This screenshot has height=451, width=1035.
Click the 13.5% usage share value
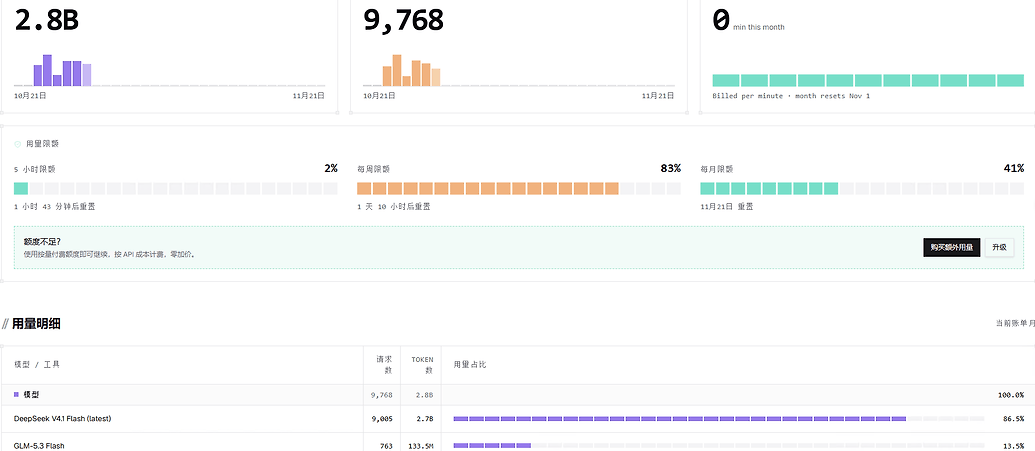coord(1013,446)
